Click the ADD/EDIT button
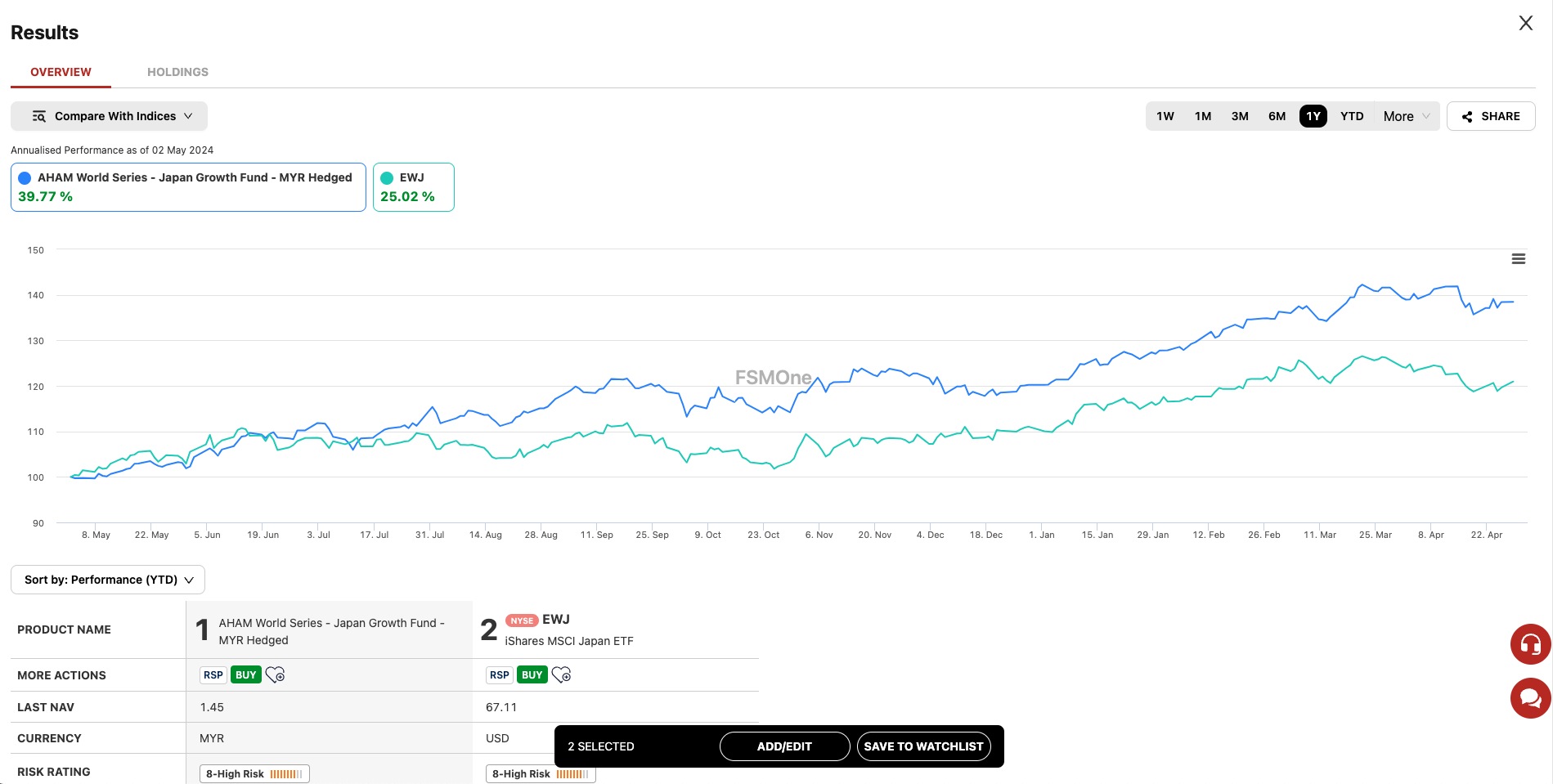1553x784 pixels. click(784, 746)
